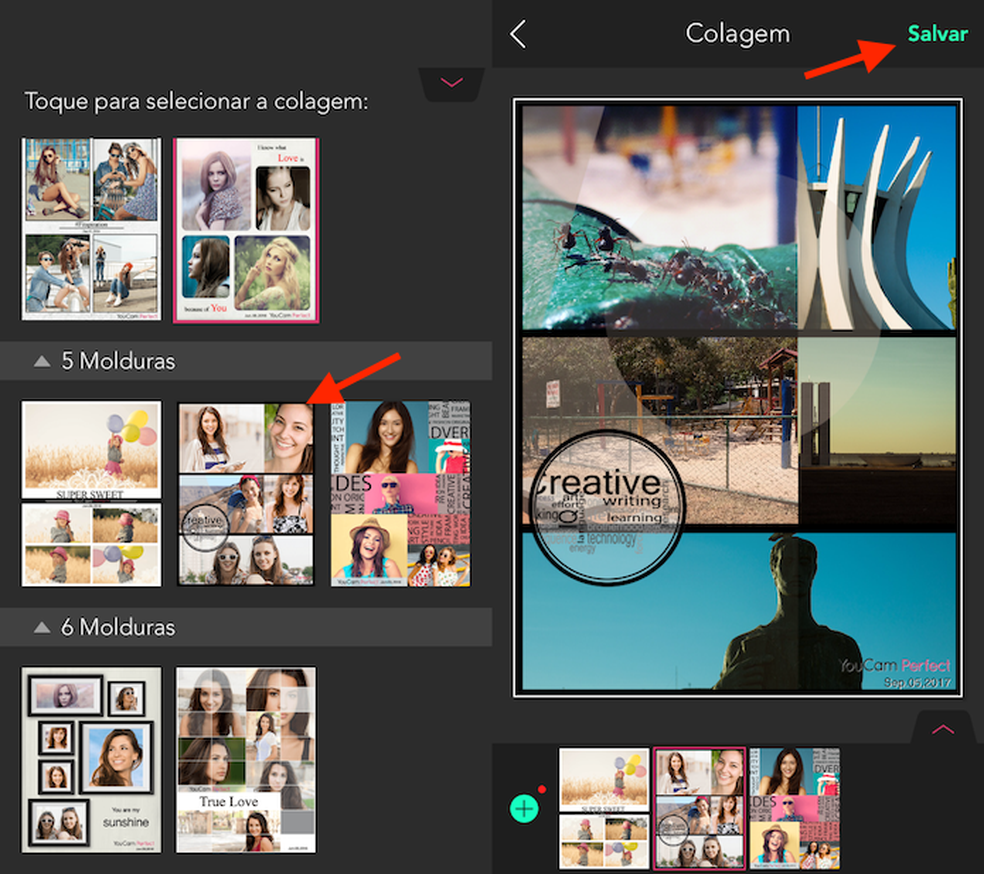Screen dimensions: 984x874
Task: Tap the highlighted collage in bottom strip
Action: pos(700,807)
